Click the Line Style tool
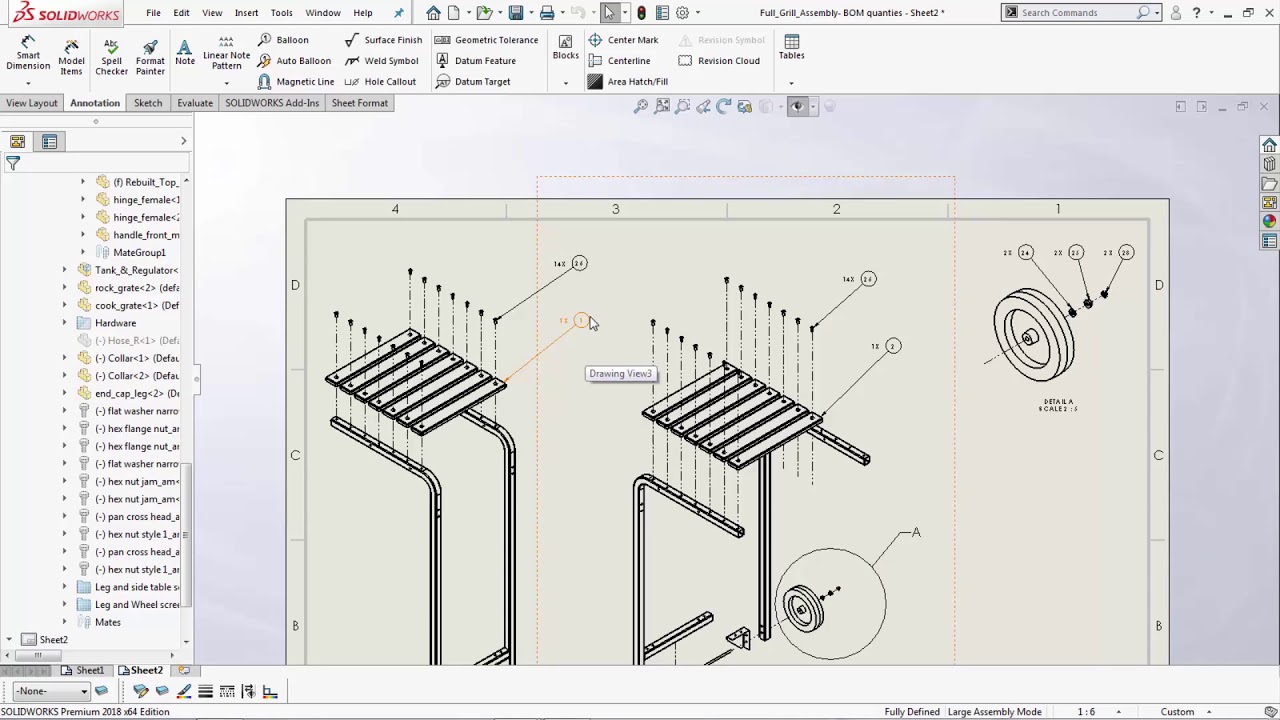The height and width of the screenshot is (720, 1280). (227, 691)
